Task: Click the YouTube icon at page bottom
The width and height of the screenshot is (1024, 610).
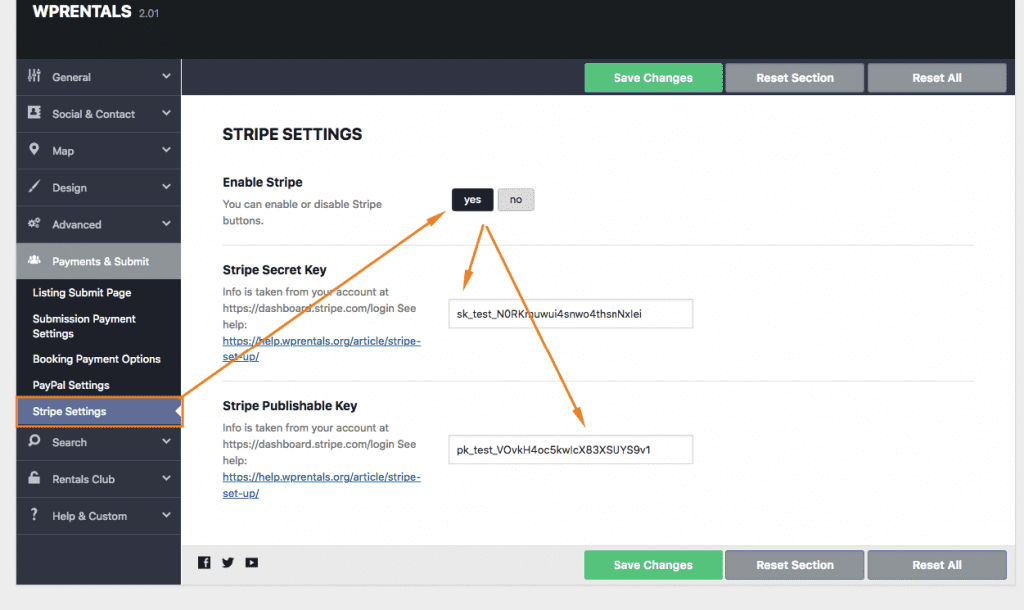Action: click(x=251, y=562)
